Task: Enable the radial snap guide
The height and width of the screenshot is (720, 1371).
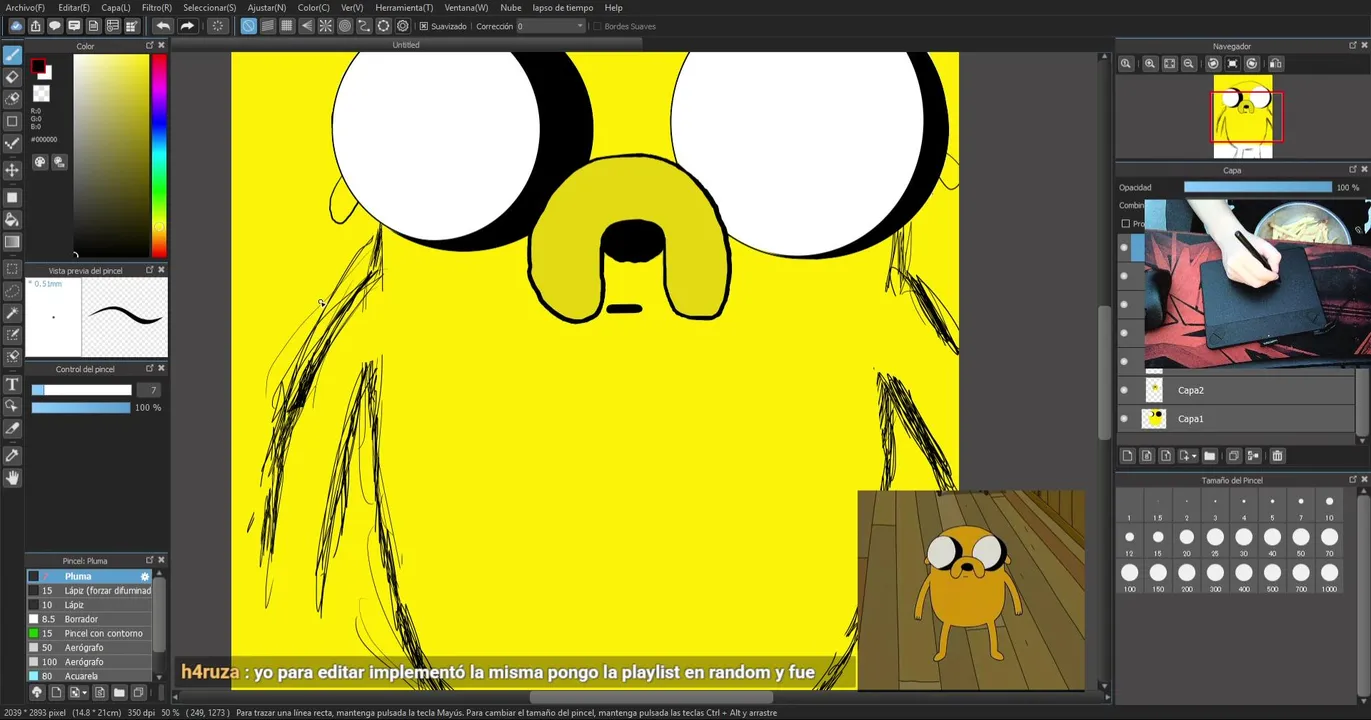Action: pos(326,26)
